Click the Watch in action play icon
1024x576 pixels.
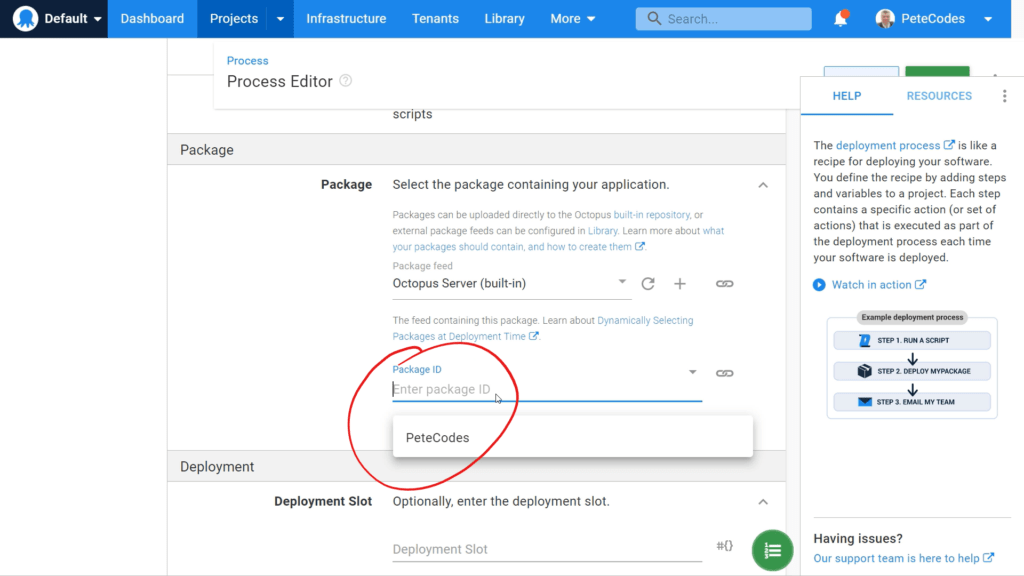(x=819, y=285)
